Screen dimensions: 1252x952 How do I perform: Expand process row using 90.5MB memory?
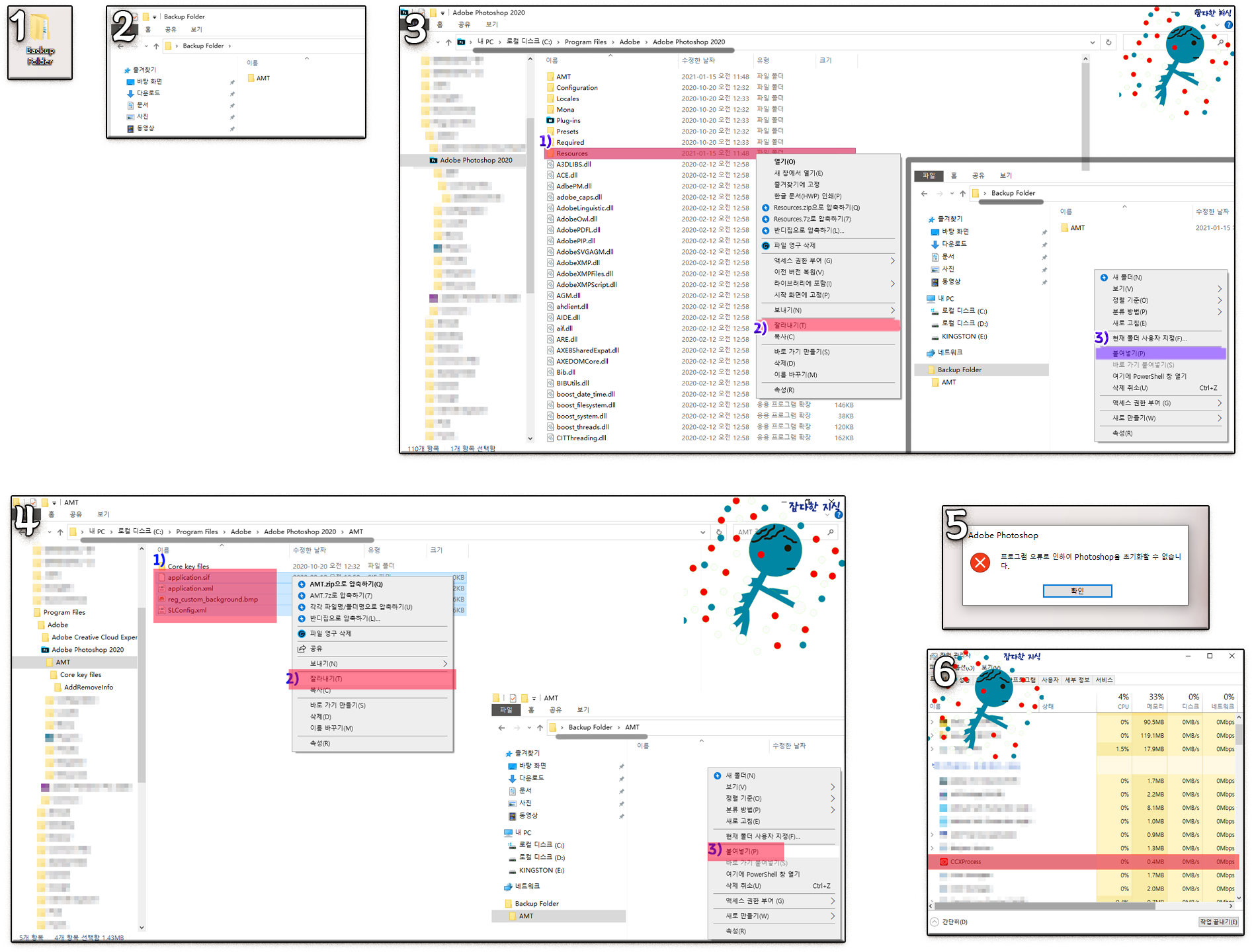933,723
